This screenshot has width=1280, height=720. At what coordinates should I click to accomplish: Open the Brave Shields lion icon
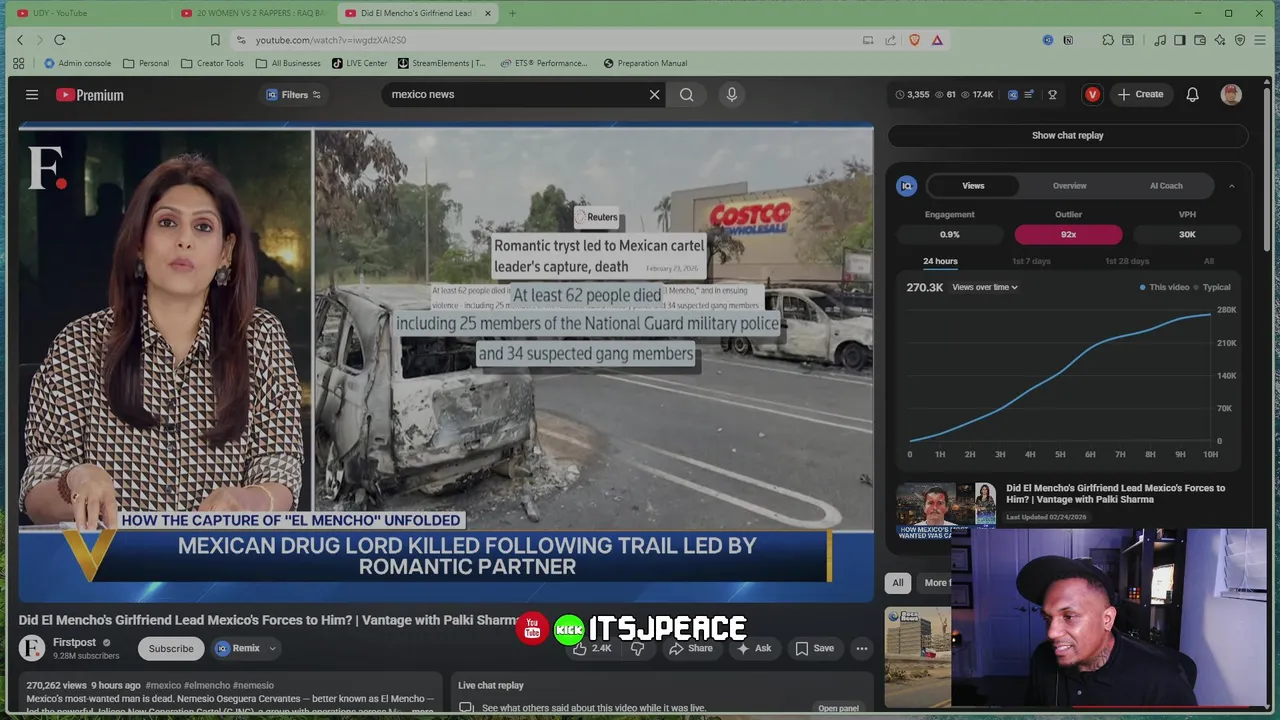(914, 40)
